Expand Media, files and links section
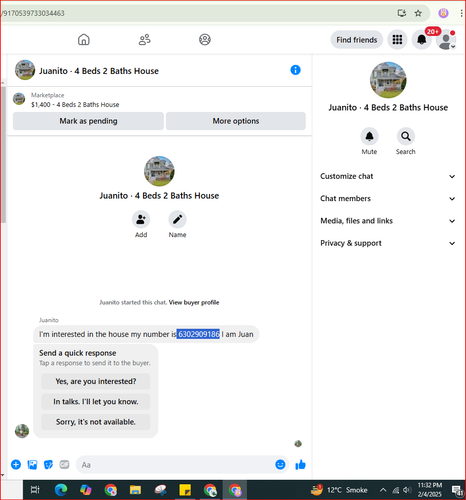This screenshot has width=466, height=500. click(388, 221)
